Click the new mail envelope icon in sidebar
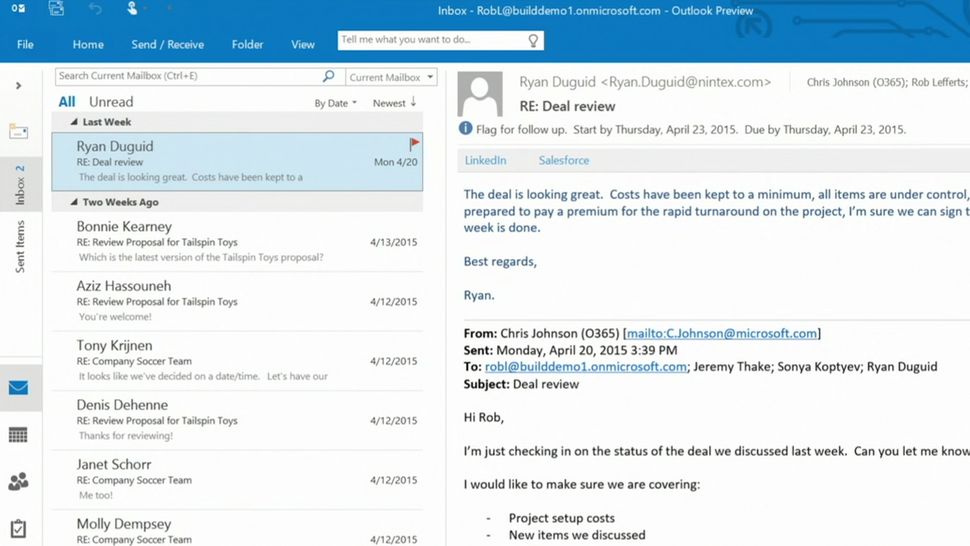 (x=19, y=131)
